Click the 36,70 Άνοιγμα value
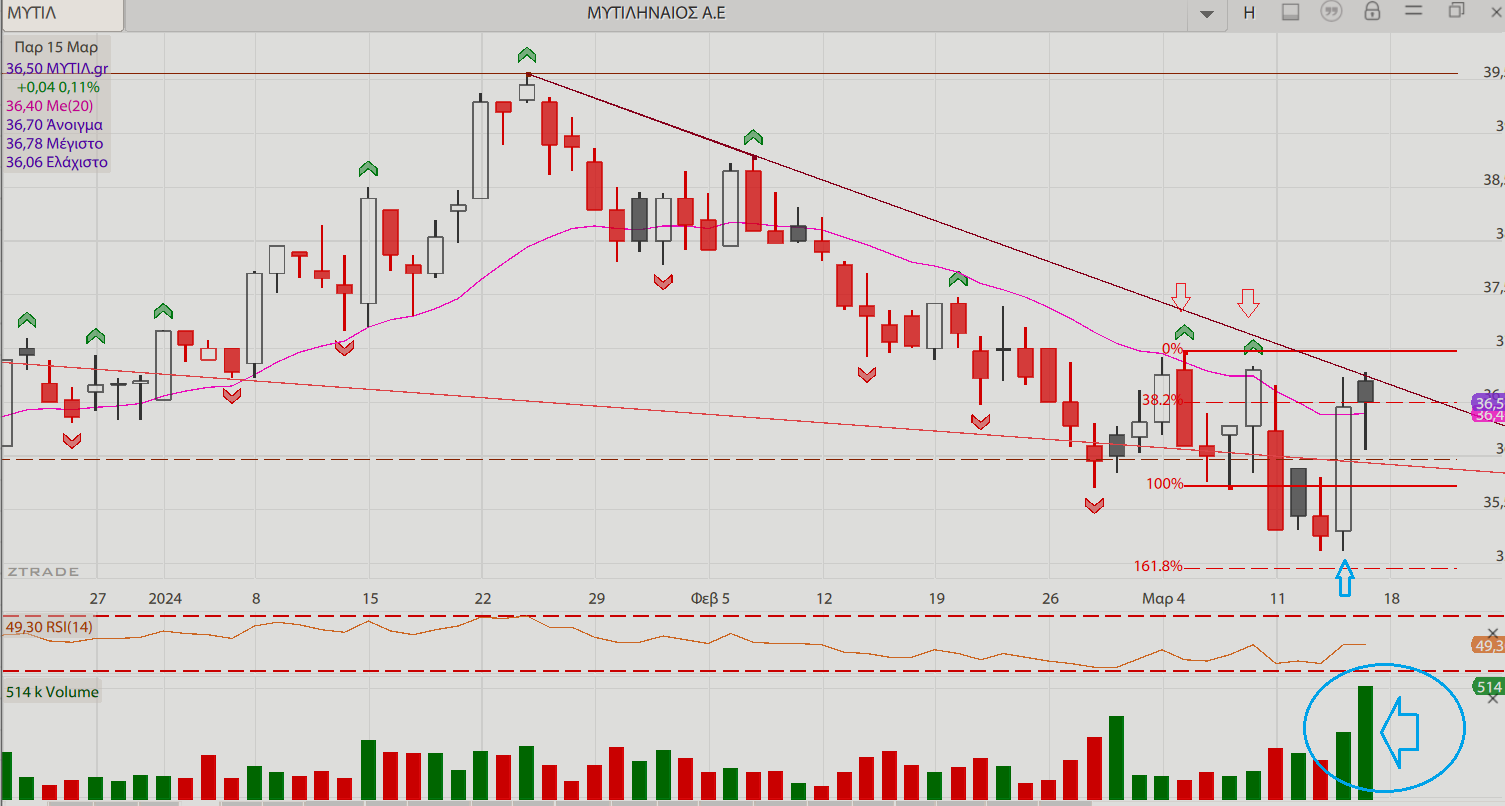 (54, 125)
